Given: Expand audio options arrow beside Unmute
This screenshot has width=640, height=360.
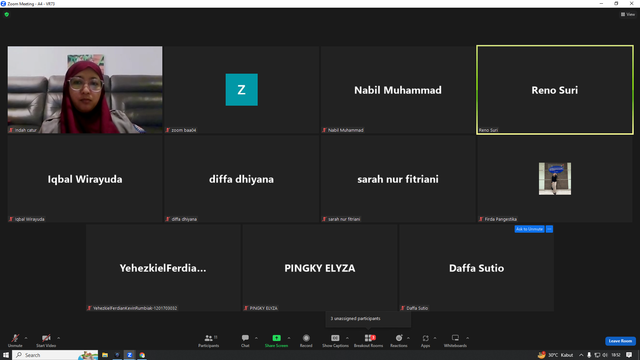Looking at the screenshot, I should pyautogui.click(x=26, y=338).
